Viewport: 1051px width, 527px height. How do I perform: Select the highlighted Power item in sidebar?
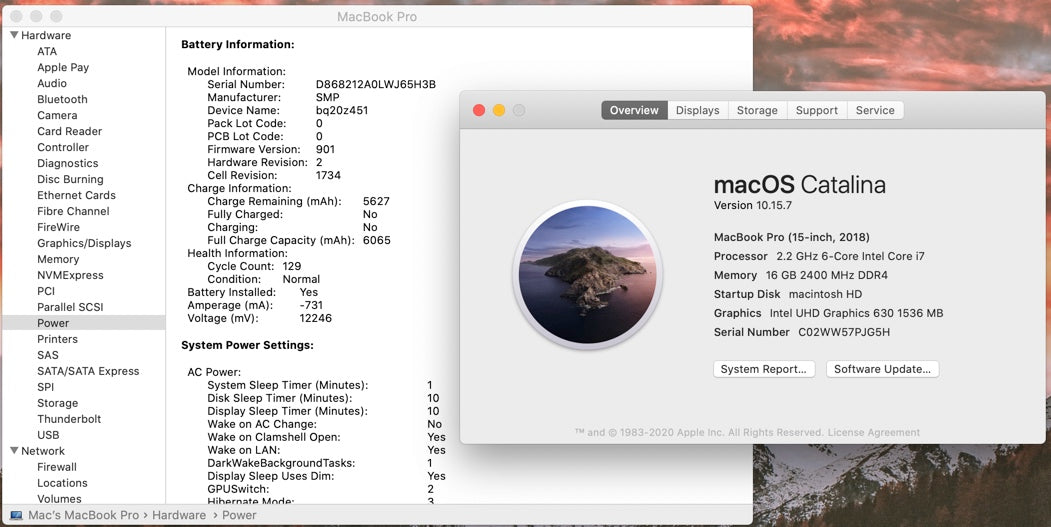tap(84, 323)
